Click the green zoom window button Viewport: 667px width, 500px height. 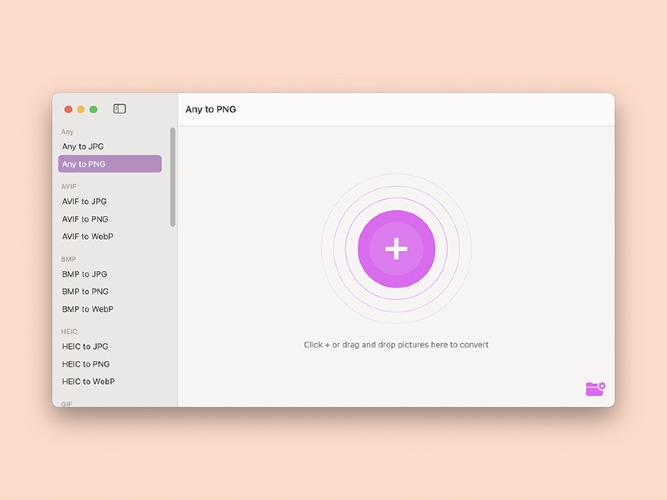[94, 109]
